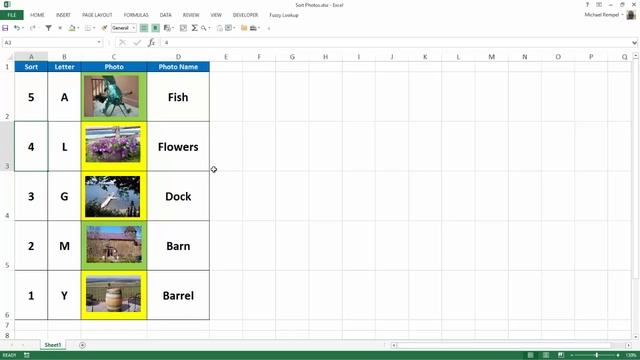Click the AutoSum sigma icon

[194, 28]
